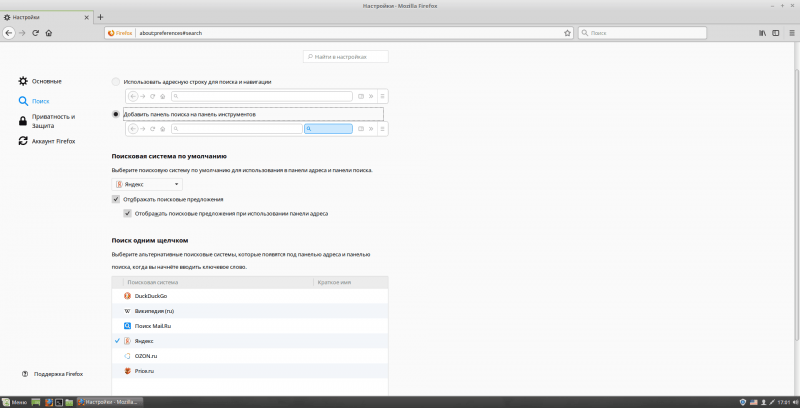This screenshot has height=408, width=800.
Task: Bookmark this page with the star icon
Action: tap(567, 33)
